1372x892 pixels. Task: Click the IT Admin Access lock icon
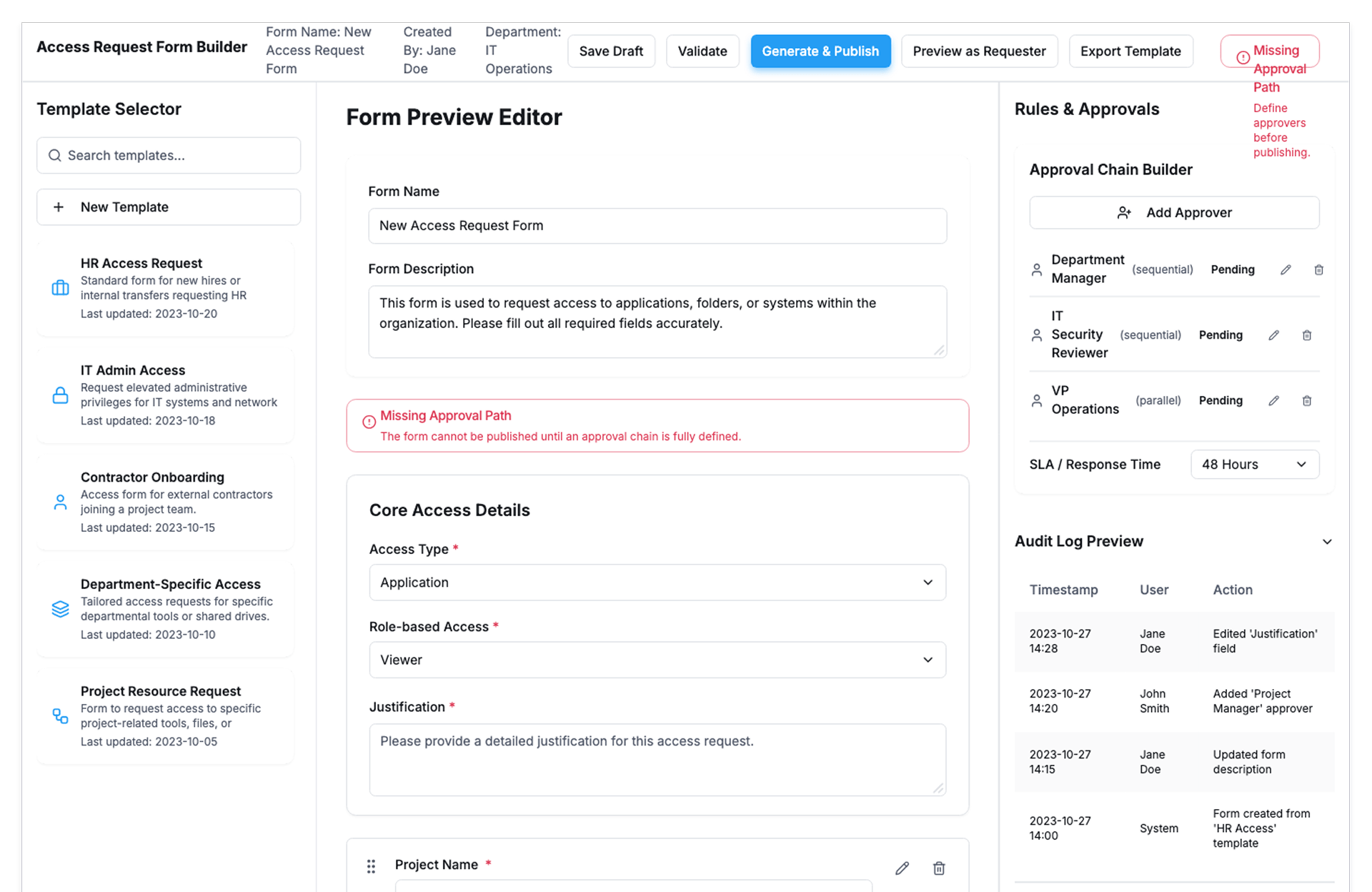61,395
